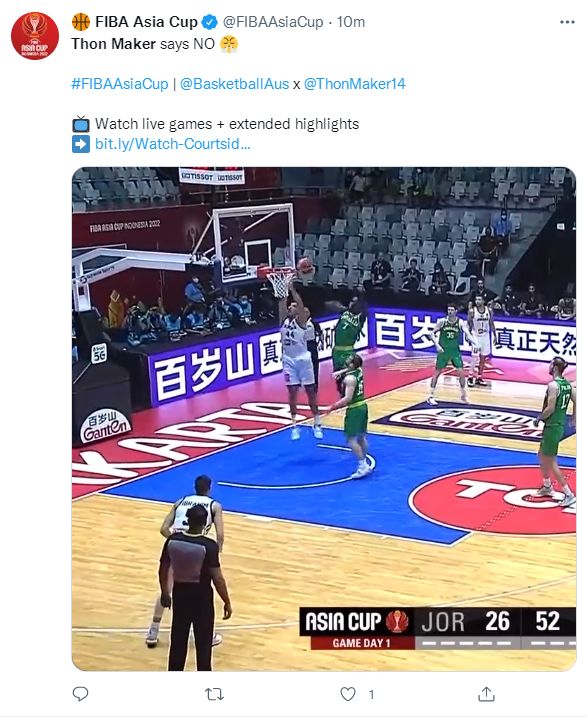The width and height of the screenshot is (587, 718).
Task: Open the FIBA Asia Cup profile avatar
Action: [35, 36]
